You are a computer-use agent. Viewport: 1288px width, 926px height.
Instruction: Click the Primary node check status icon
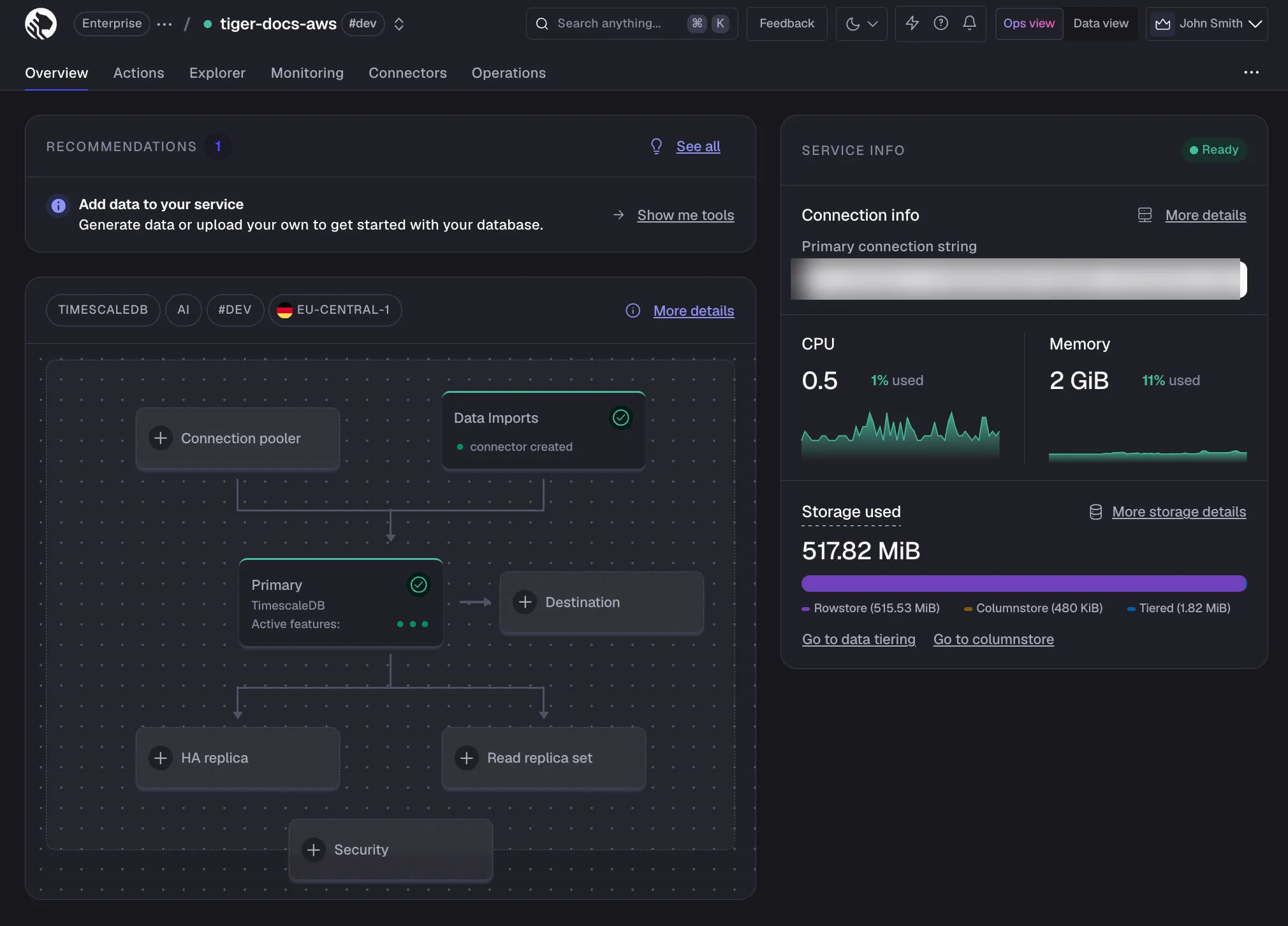419,585
